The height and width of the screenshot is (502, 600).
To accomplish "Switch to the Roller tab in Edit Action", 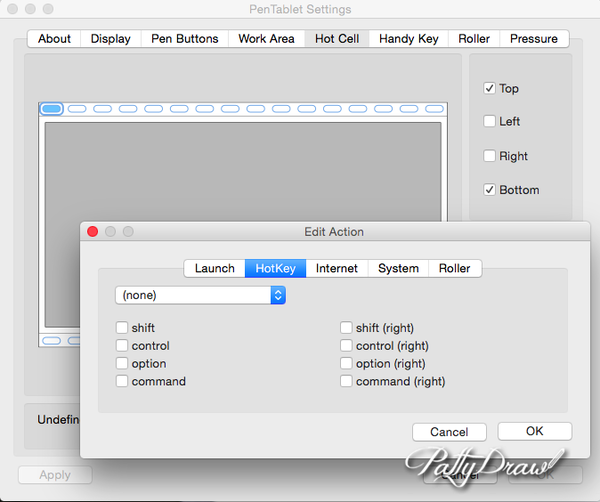I will point(455,268).
